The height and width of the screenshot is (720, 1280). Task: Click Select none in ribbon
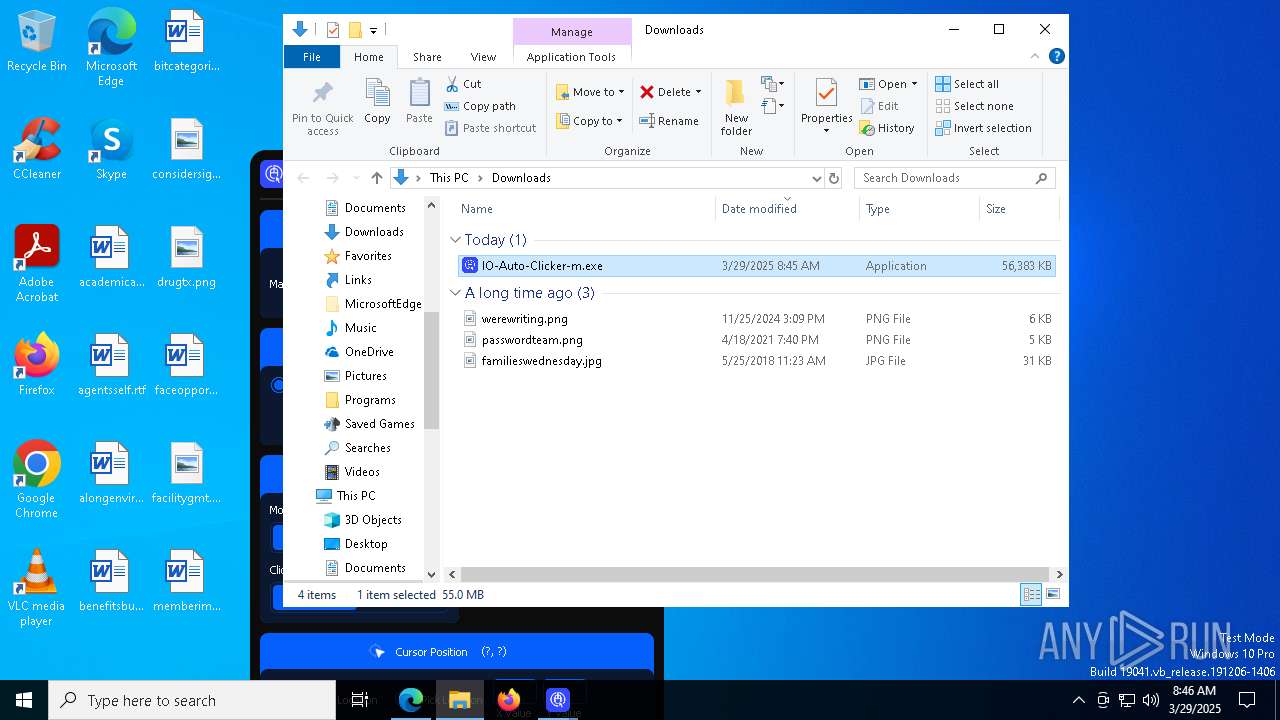click(x=974, y=106)
